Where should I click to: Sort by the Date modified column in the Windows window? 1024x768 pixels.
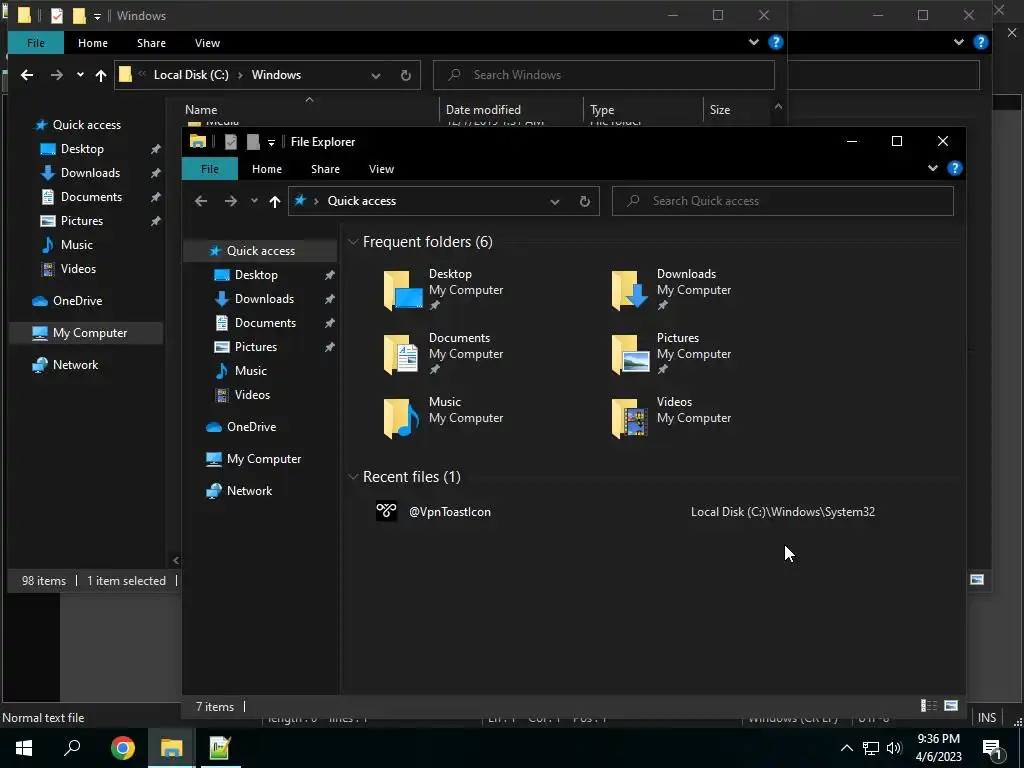483,110
